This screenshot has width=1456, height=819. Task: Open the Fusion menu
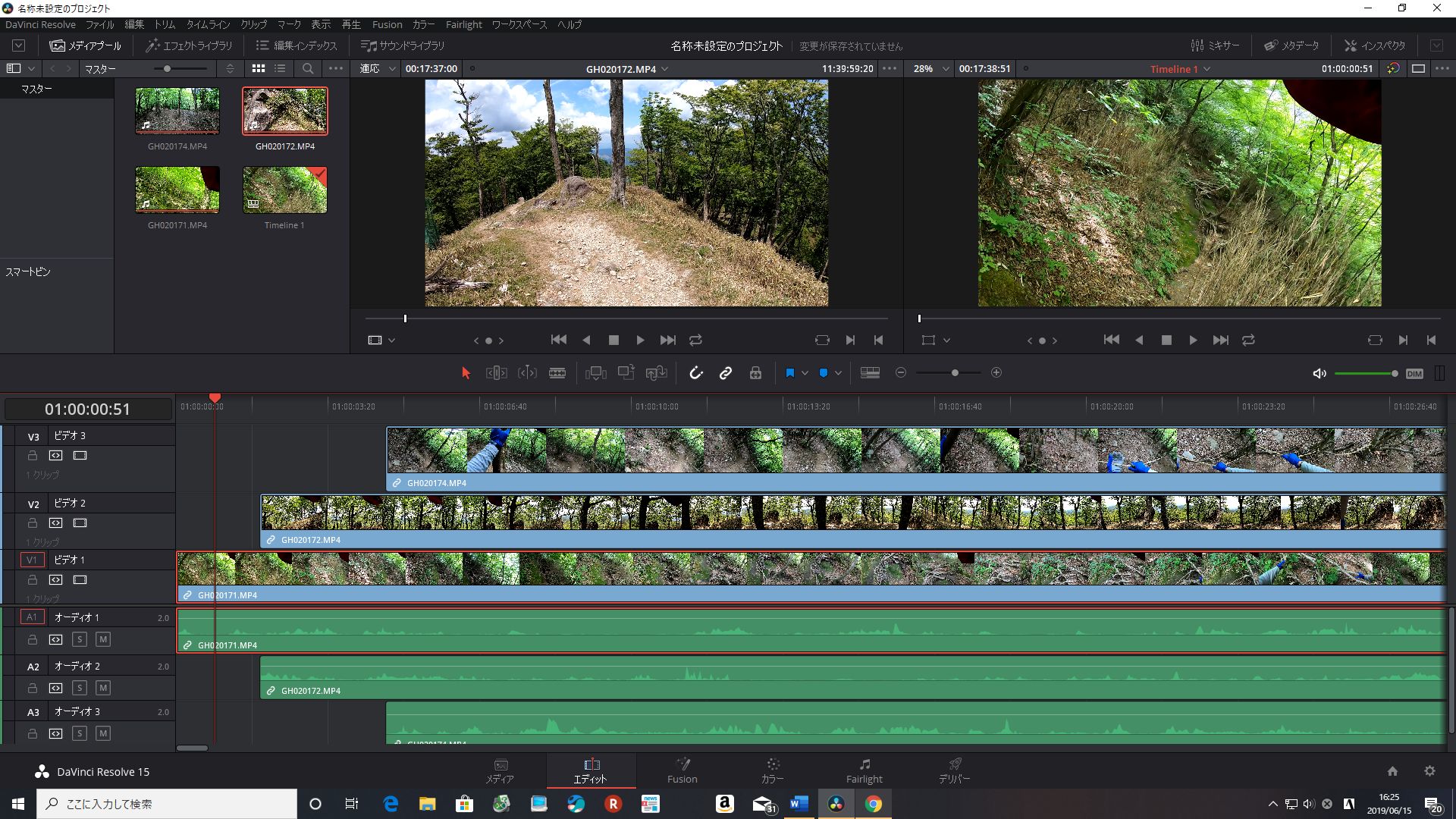pos(387,24)
